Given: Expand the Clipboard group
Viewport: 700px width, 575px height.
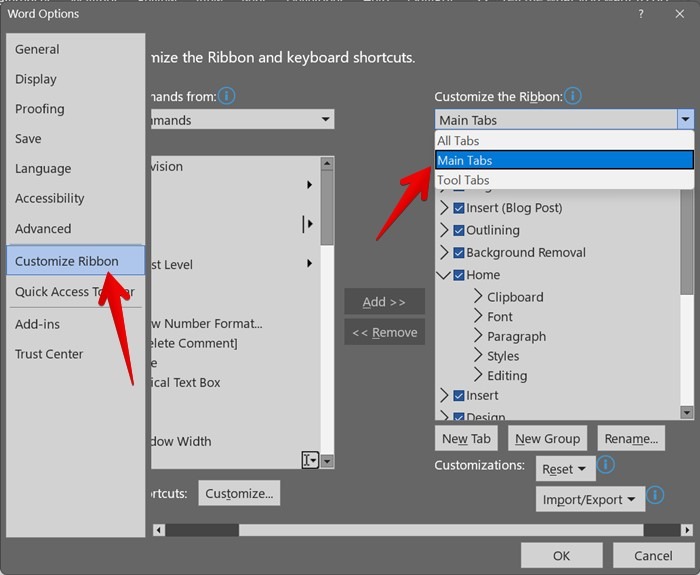Looking at the screenshot, I should (478, 296).
